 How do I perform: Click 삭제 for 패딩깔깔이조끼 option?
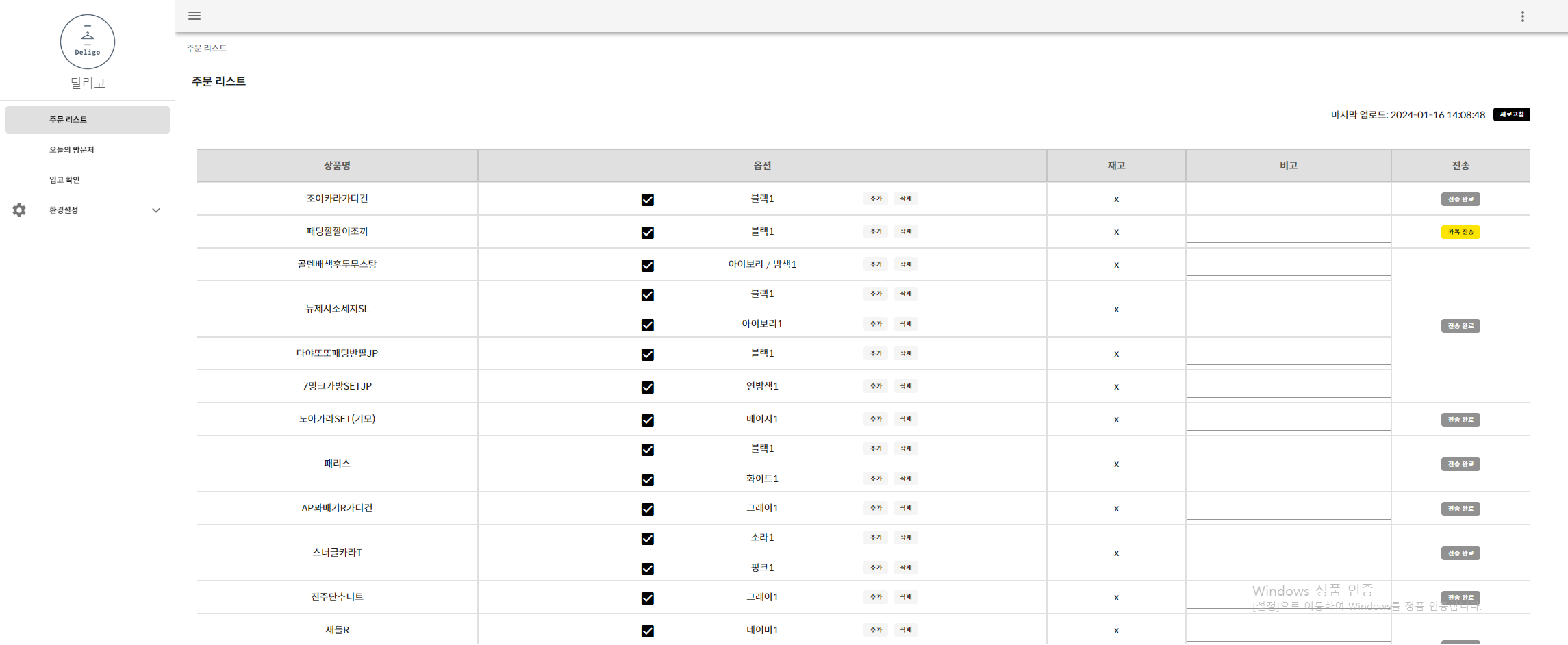pyautogui.click(x=905, y=231)
